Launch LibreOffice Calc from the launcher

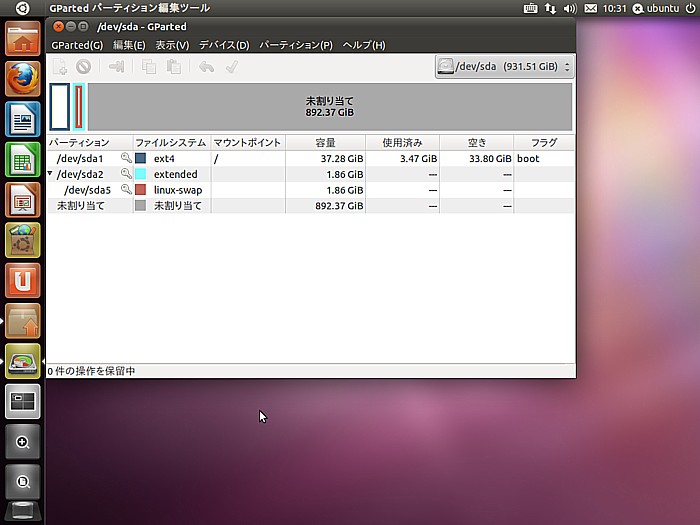coord(23,160)
